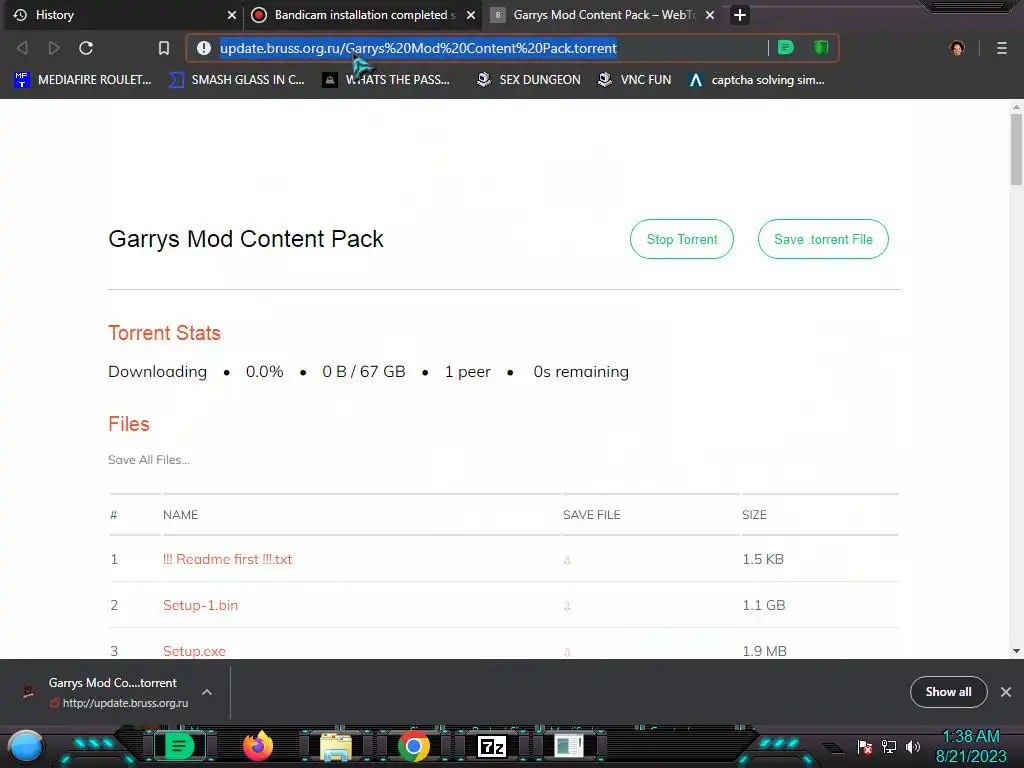Click the 0 B / 67 GB stat
1024x768 pixels.
[x=364, y=372]
